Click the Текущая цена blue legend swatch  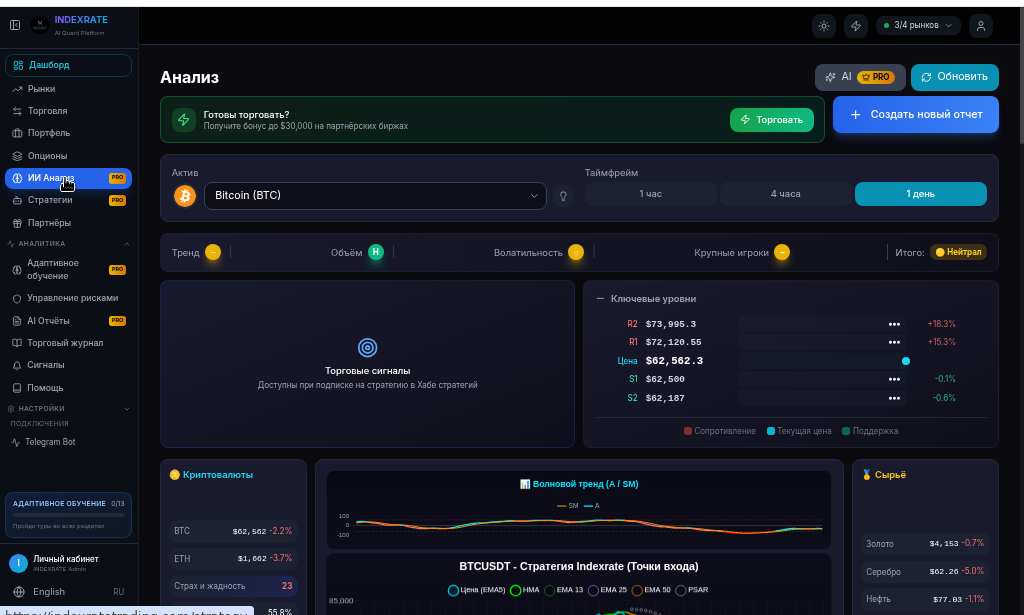771,431
